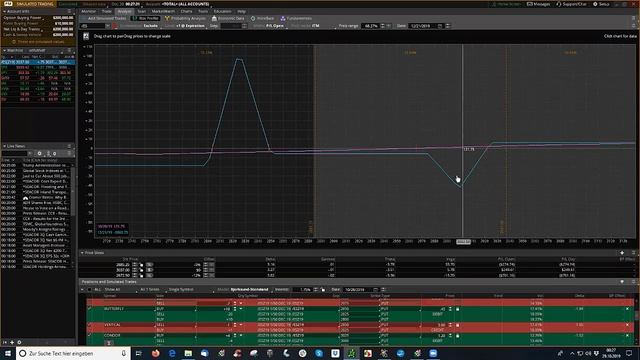This screenshot has width=640, height=360.
Task: Open the Messages link in the header
Action: 538,4
